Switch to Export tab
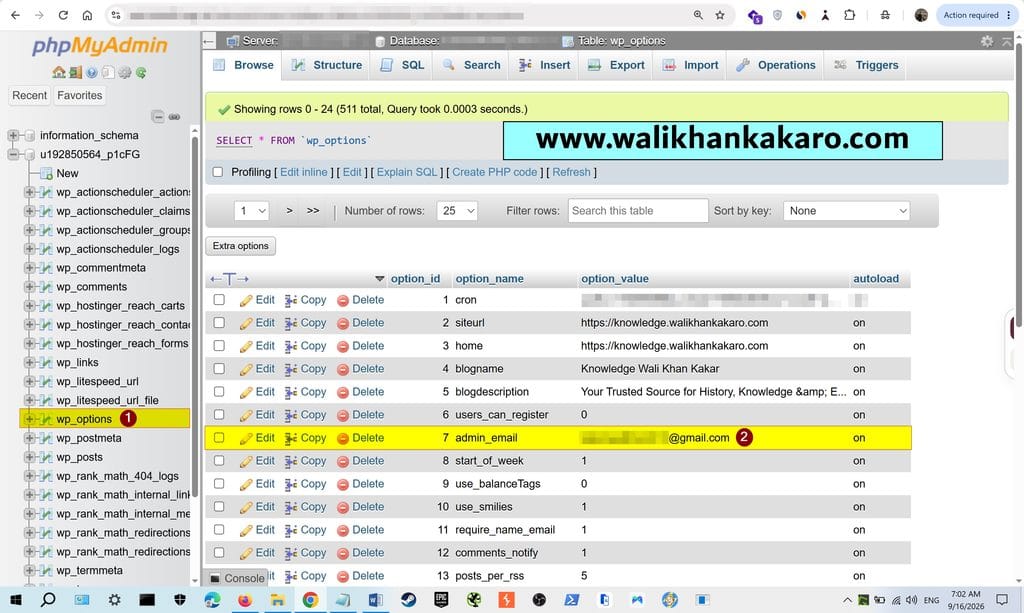 (x=615, y=65)
